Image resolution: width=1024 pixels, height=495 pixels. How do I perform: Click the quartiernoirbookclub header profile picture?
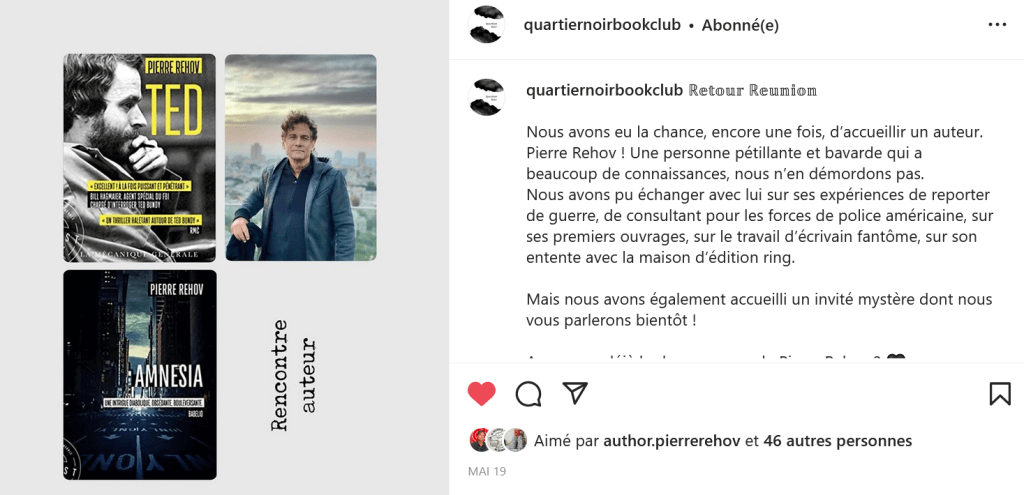(486, 25)
